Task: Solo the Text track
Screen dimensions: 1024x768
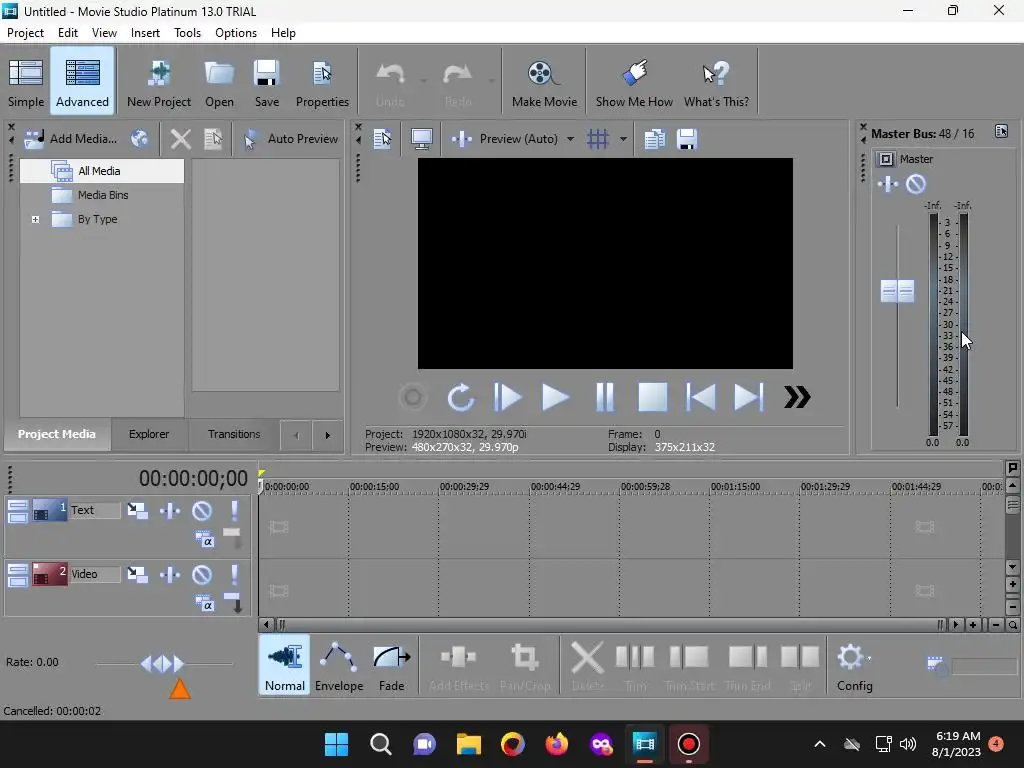Action: pyautogui.click(x=234, y=511)
